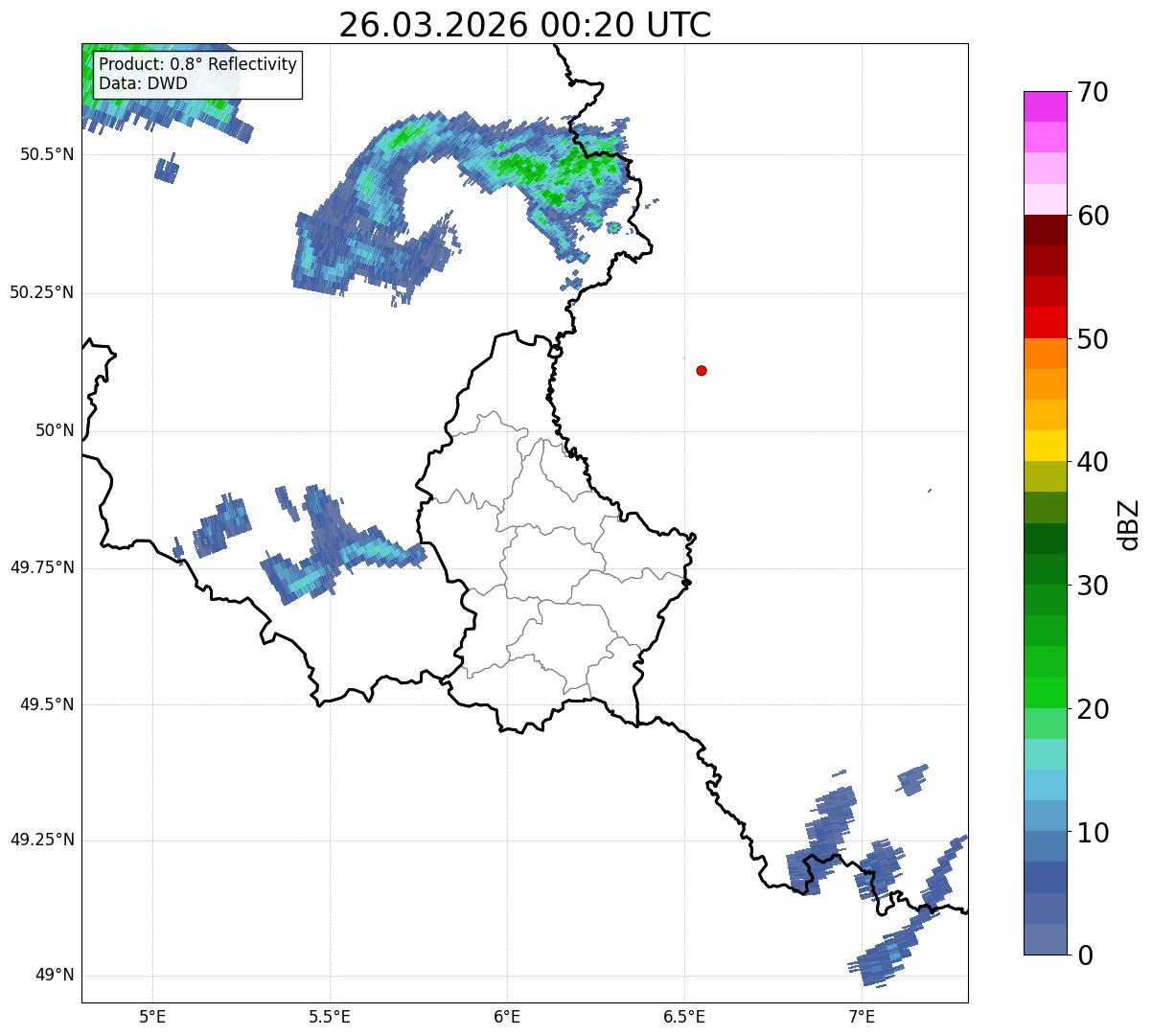Click the 6°E longitude label
Image resolution: width=1152 pixels, height=1036 pixels.
pyautogui.click(x=507, y=1017)
